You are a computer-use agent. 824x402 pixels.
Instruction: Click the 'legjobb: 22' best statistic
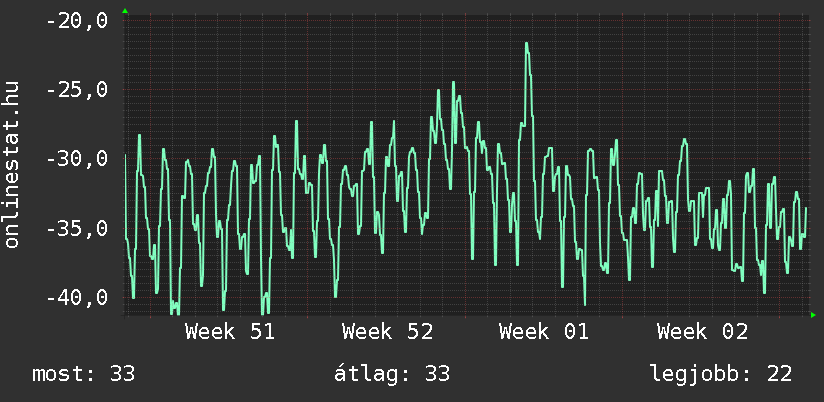click(x=720, y=374)
